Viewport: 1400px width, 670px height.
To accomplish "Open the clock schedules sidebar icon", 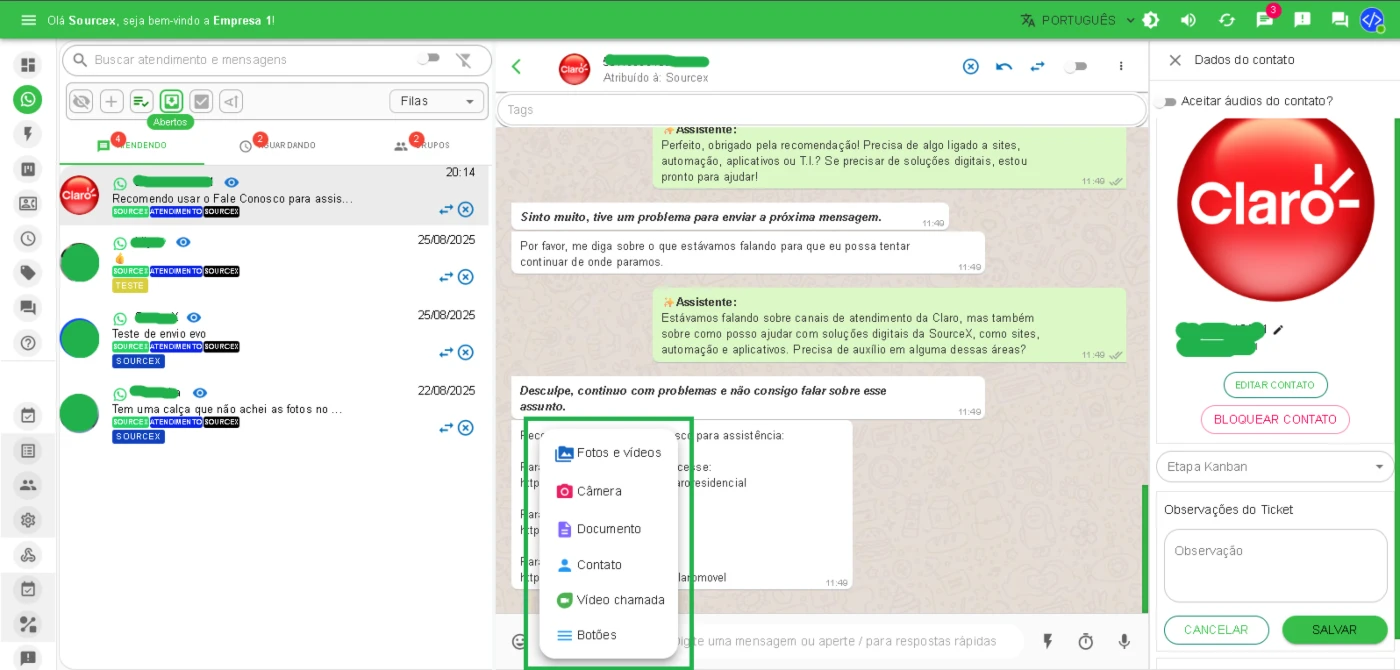I will tap(28, 238).
